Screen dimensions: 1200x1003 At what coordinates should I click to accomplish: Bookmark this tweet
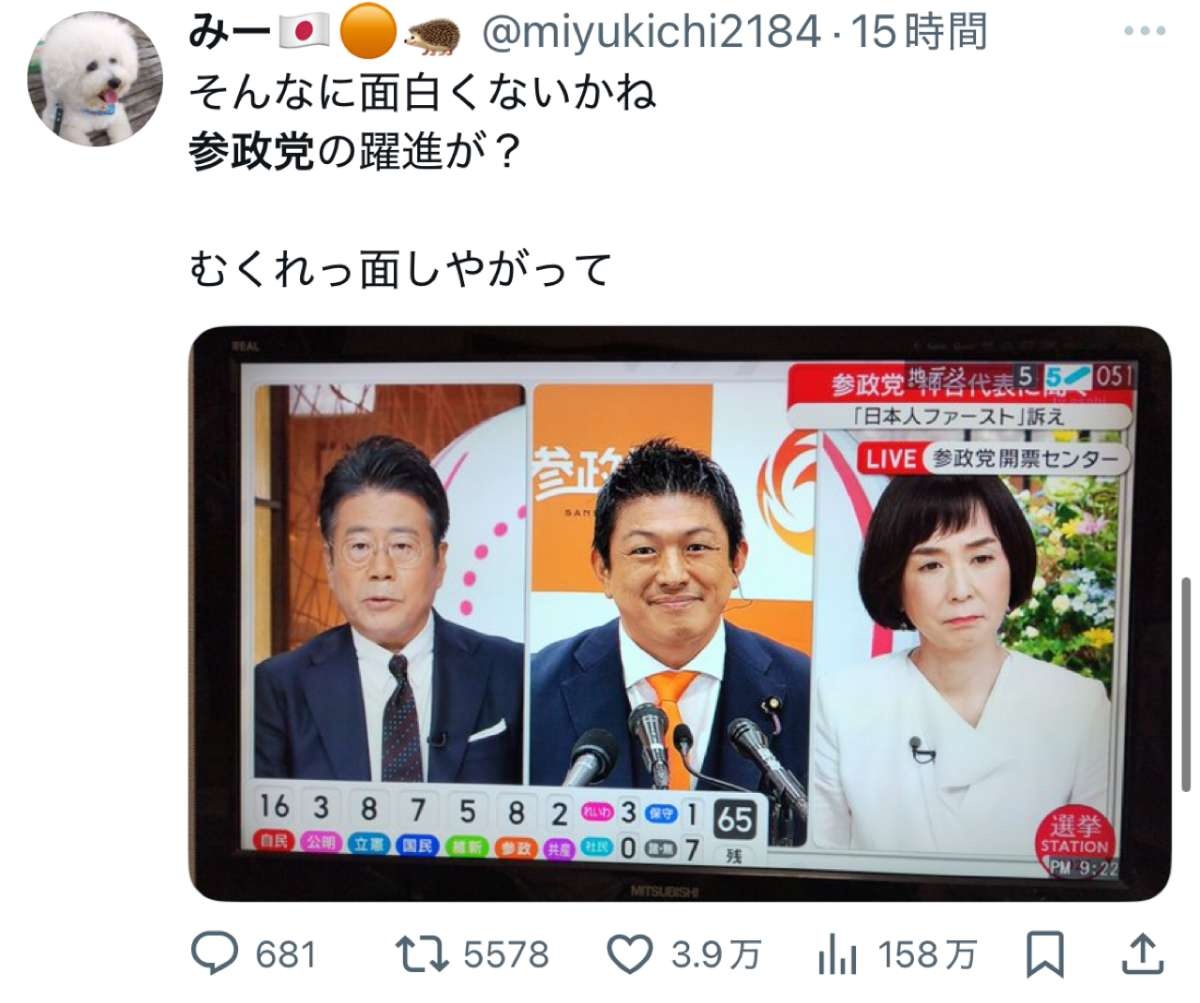point(1044,954)
